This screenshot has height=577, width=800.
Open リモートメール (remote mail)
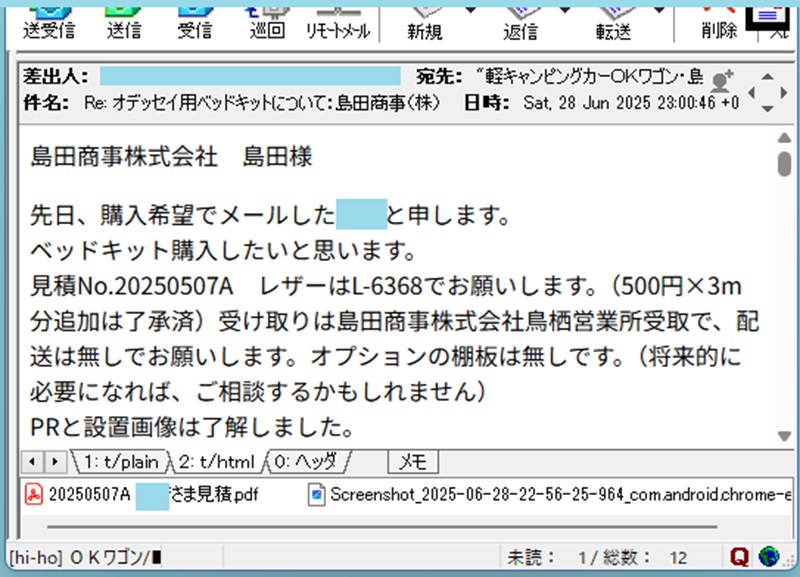338,22
